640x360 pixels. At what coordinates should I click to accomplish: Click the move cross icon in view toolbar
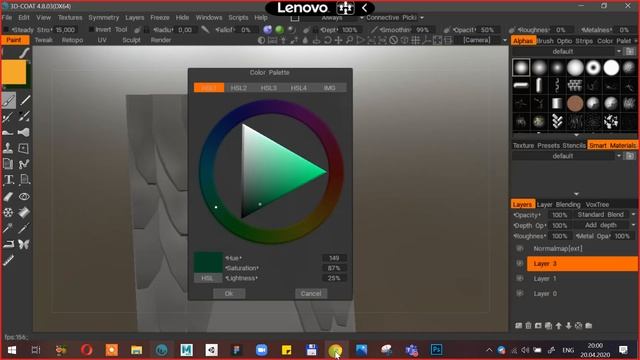click(338, 40)
